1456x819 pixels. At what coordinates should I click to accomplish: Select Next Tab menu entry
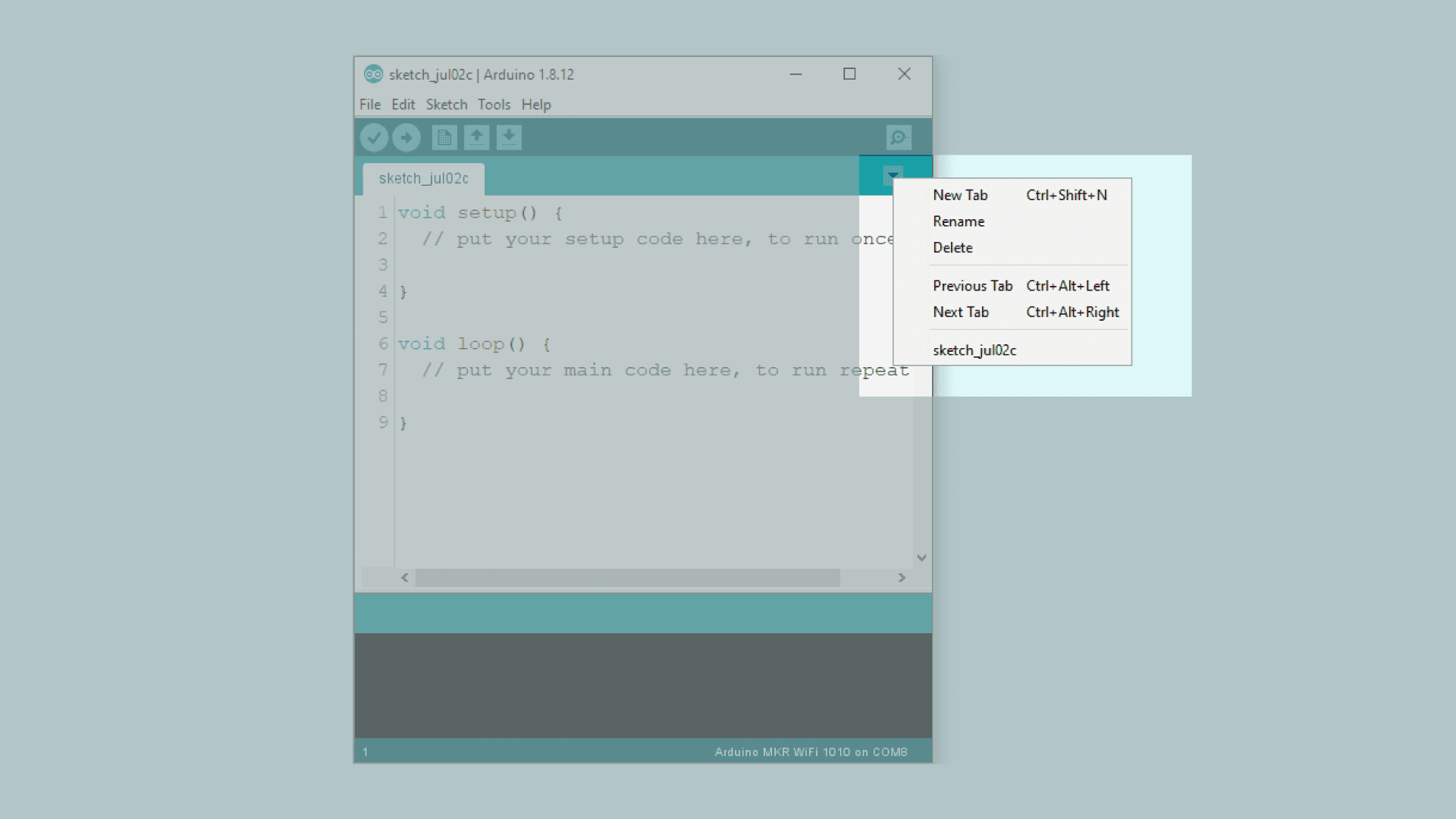pos(961,312)
